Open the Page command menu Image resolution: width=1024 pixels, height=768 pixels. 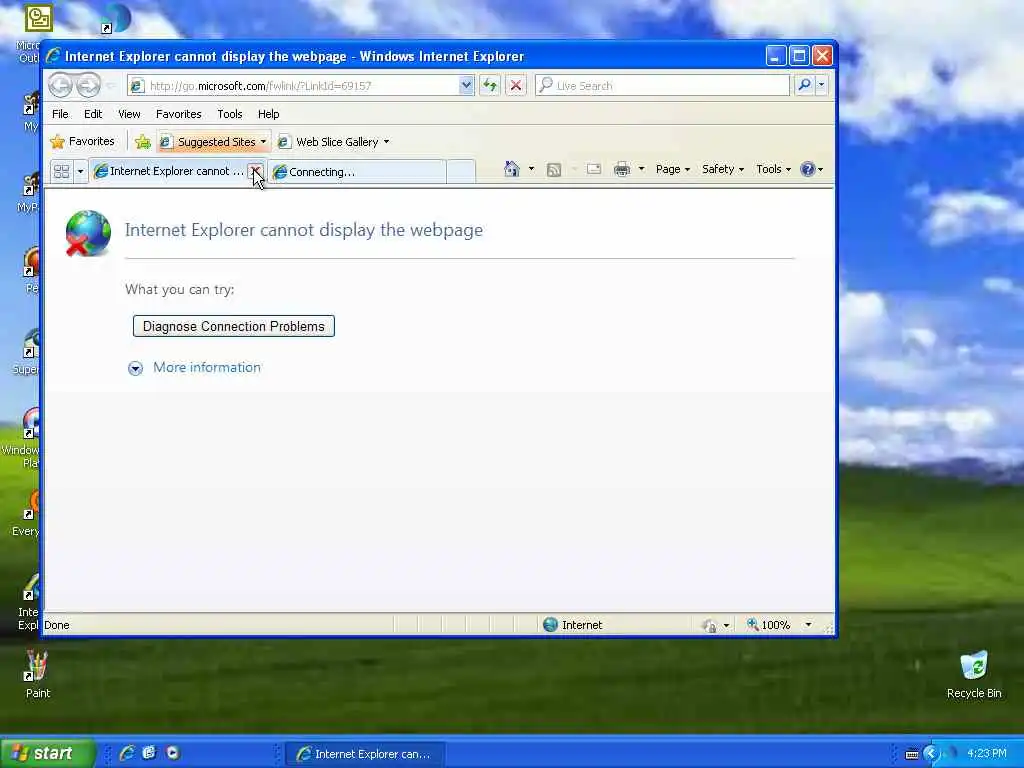[673, 169]
